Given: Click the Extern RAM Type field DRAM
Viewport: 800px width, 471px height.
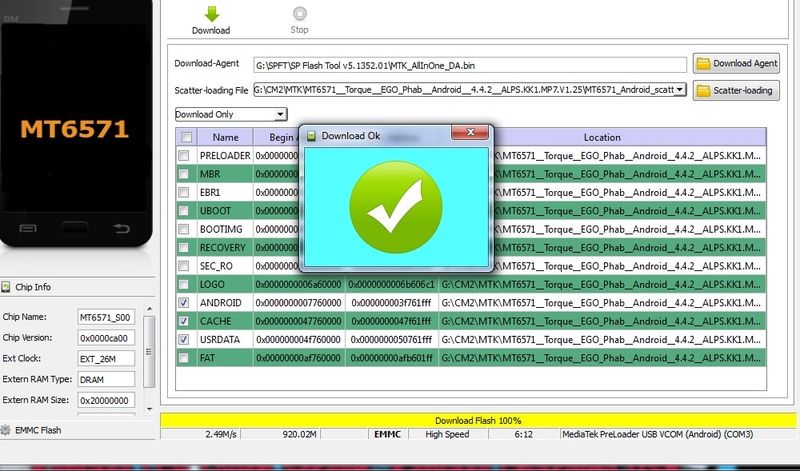Looking at the screenshot, I should (106, 380).
